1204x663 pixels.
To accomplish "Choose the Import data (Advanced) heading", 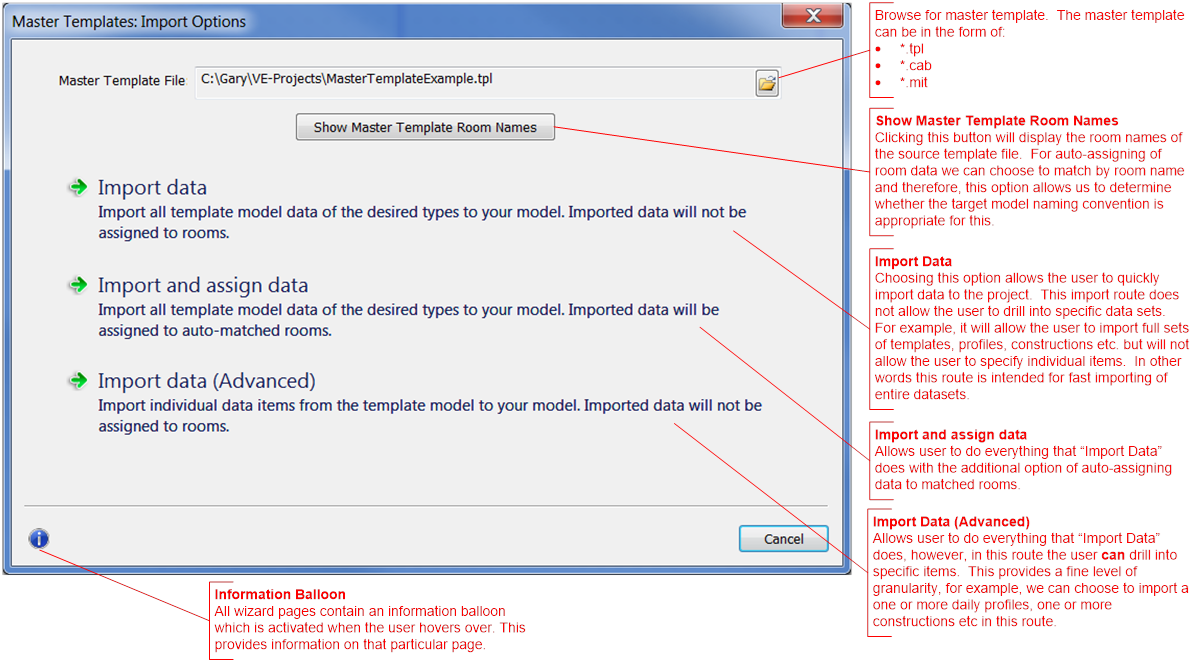I will (207, 381).
